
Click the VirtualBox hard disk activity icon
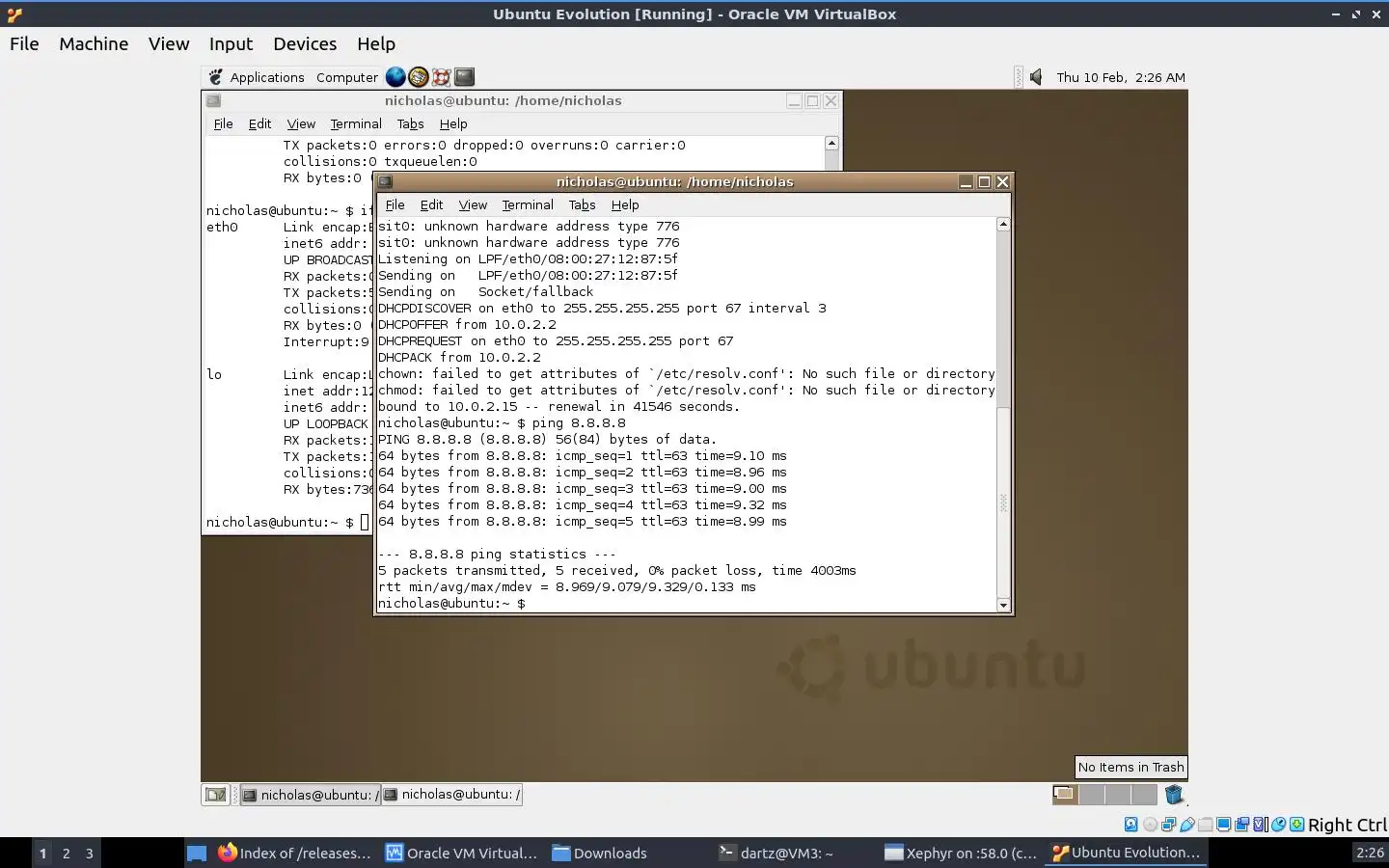[1131, 825]
